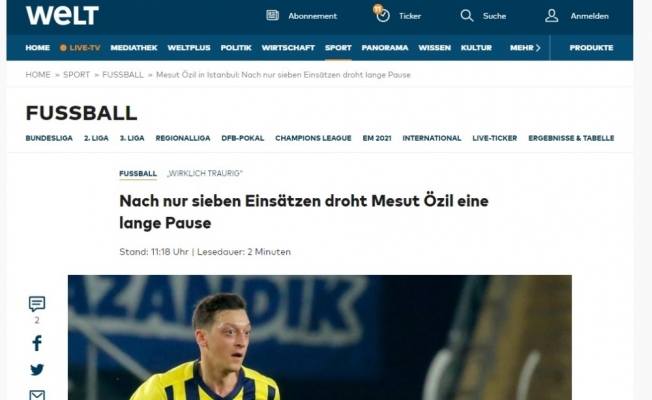Open the comments speech bubble icon
This screenshot has width=652, height=400.
pos(37,304)
